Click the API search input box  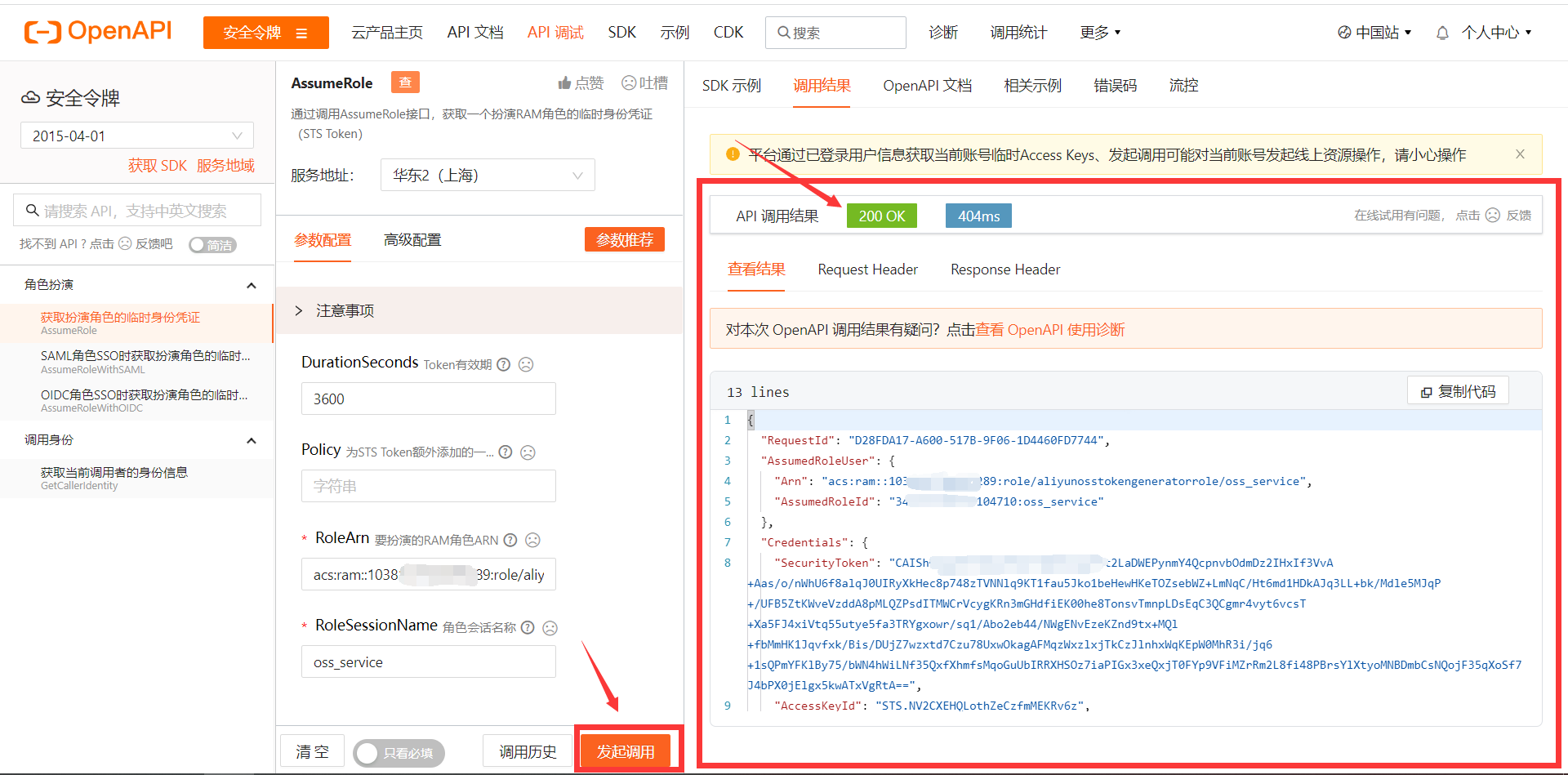[137, 210]
